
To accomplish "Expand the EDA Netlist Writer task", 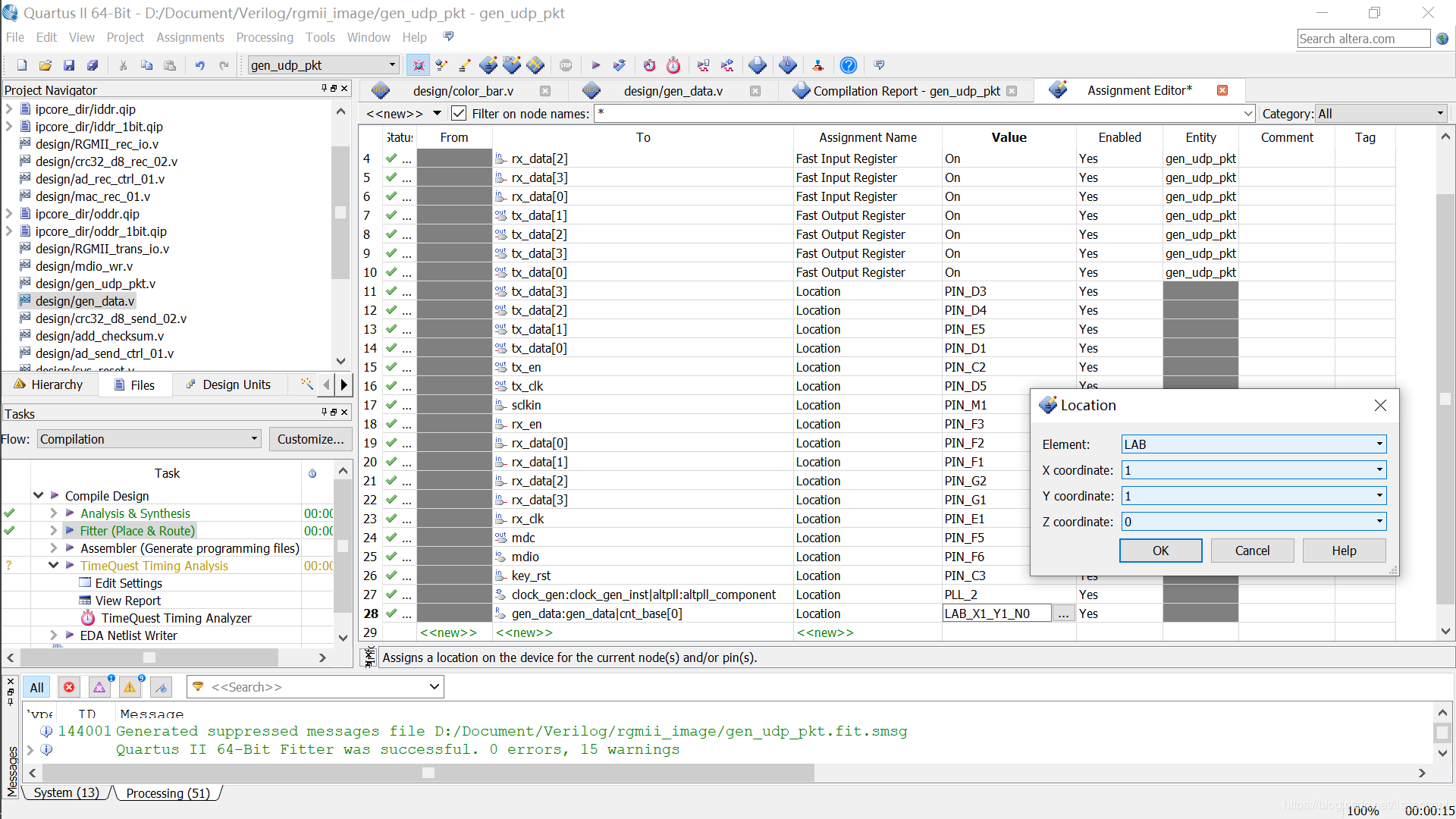I will [53, 635].
